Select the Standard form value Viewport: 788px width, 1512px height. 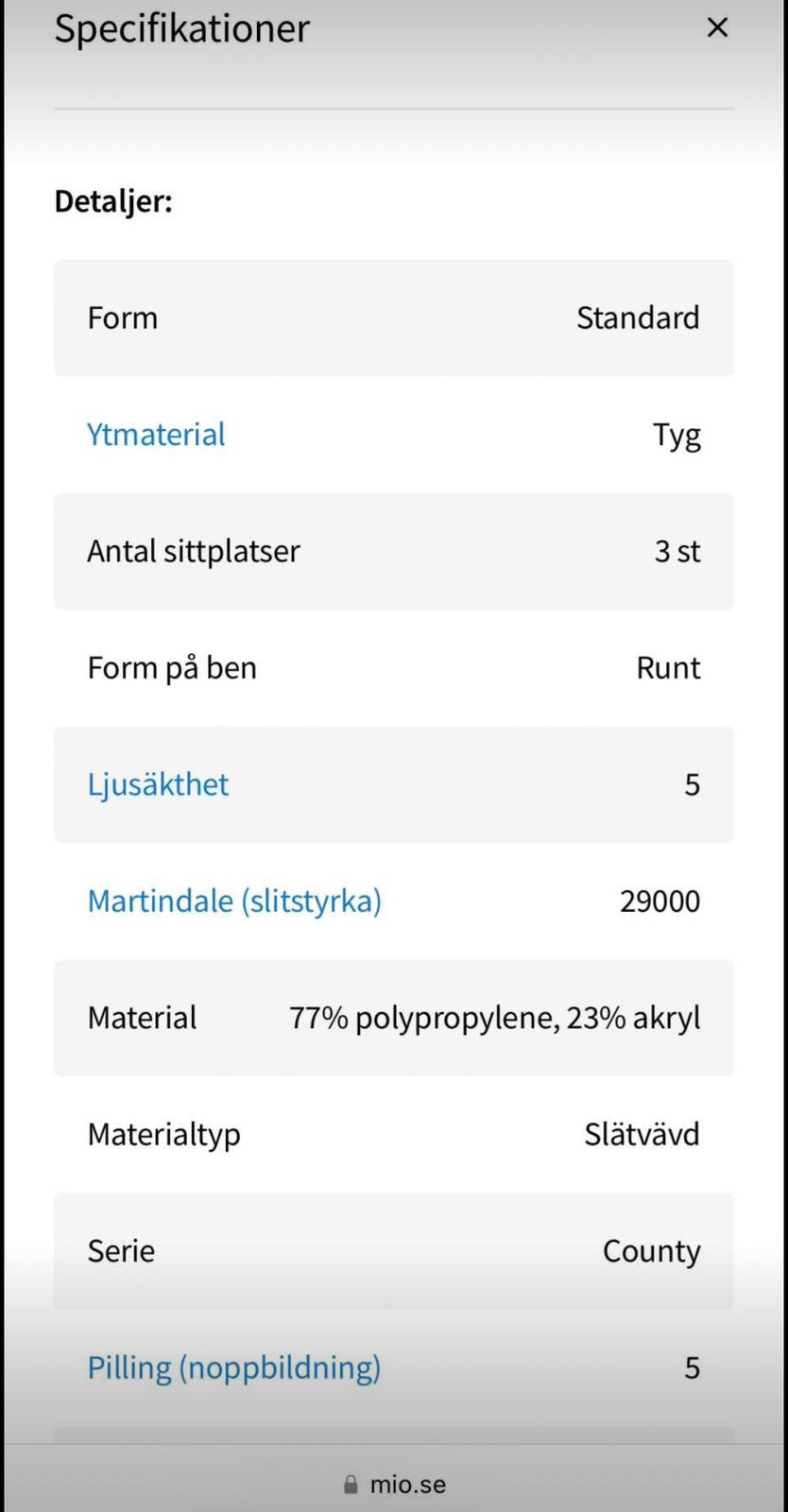pyautogui.click(x=638, y=318)
